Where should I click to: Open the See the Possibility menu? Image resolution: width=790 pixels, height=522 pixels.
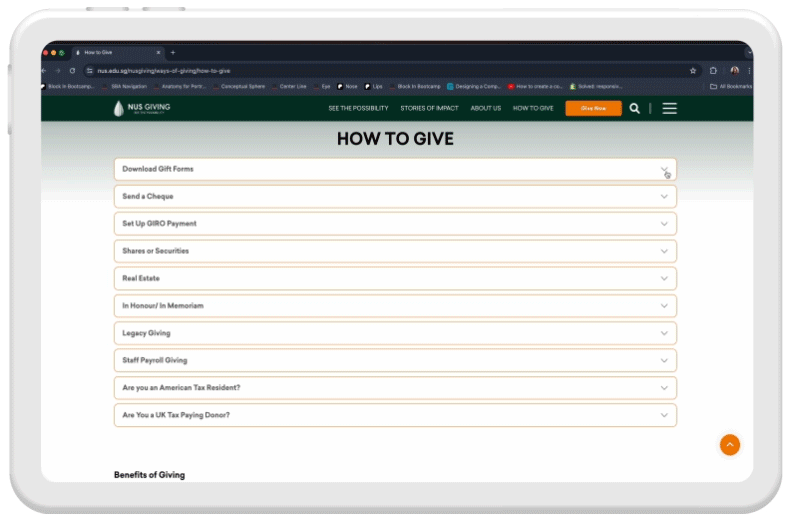[x=358, y=108]
